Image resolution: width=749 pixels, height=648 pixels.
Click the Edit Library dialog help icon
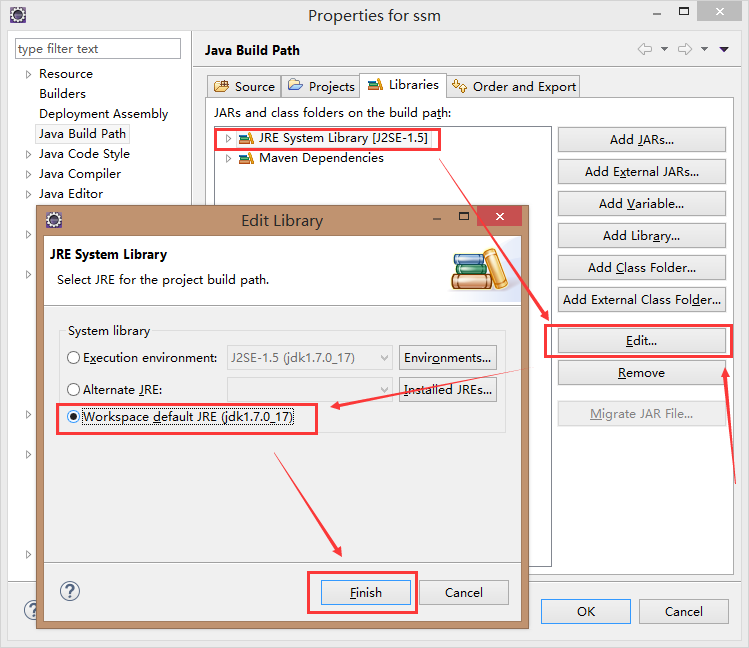(x=70, y=591)
